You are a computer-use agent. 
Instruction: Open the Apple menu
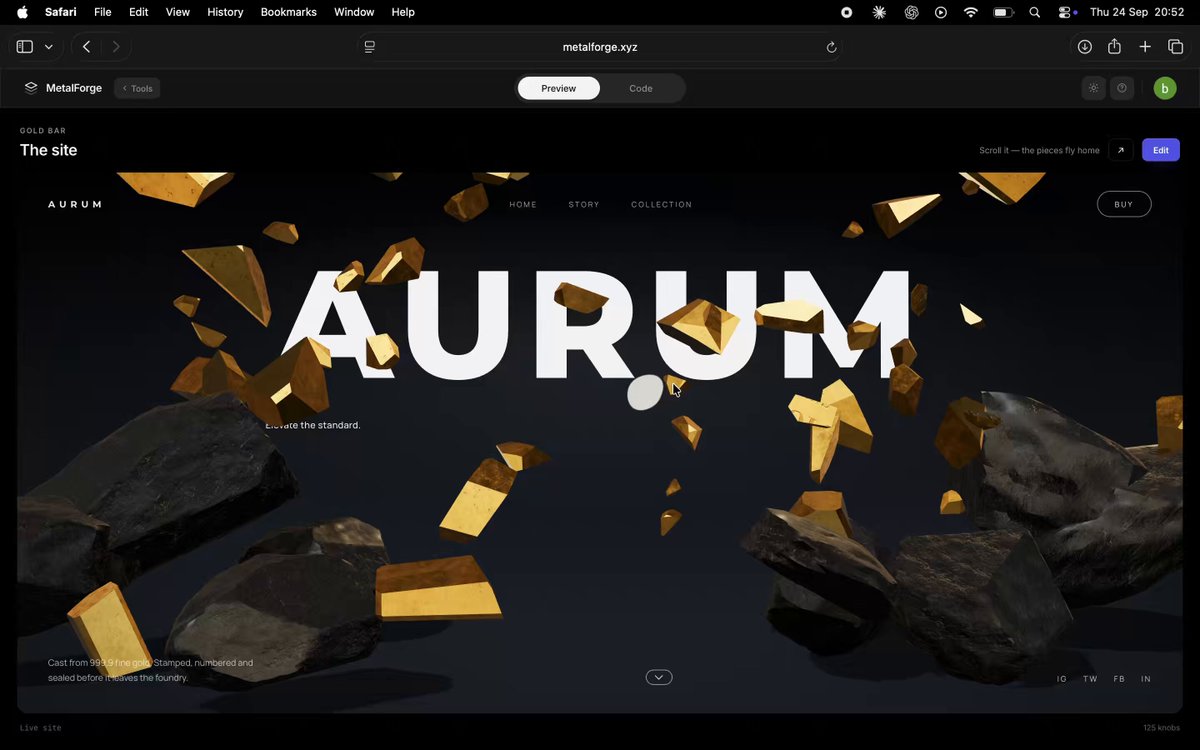click(22, 12)
